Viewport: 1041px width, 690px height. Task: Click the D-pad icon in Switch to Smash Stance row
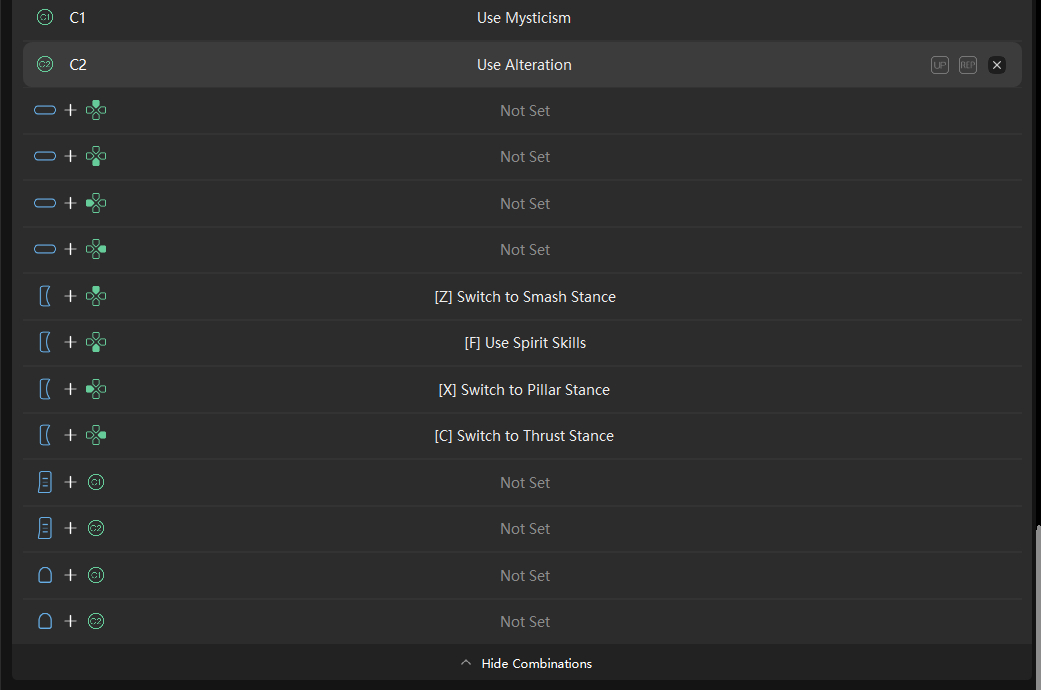(x=96, y=296)
